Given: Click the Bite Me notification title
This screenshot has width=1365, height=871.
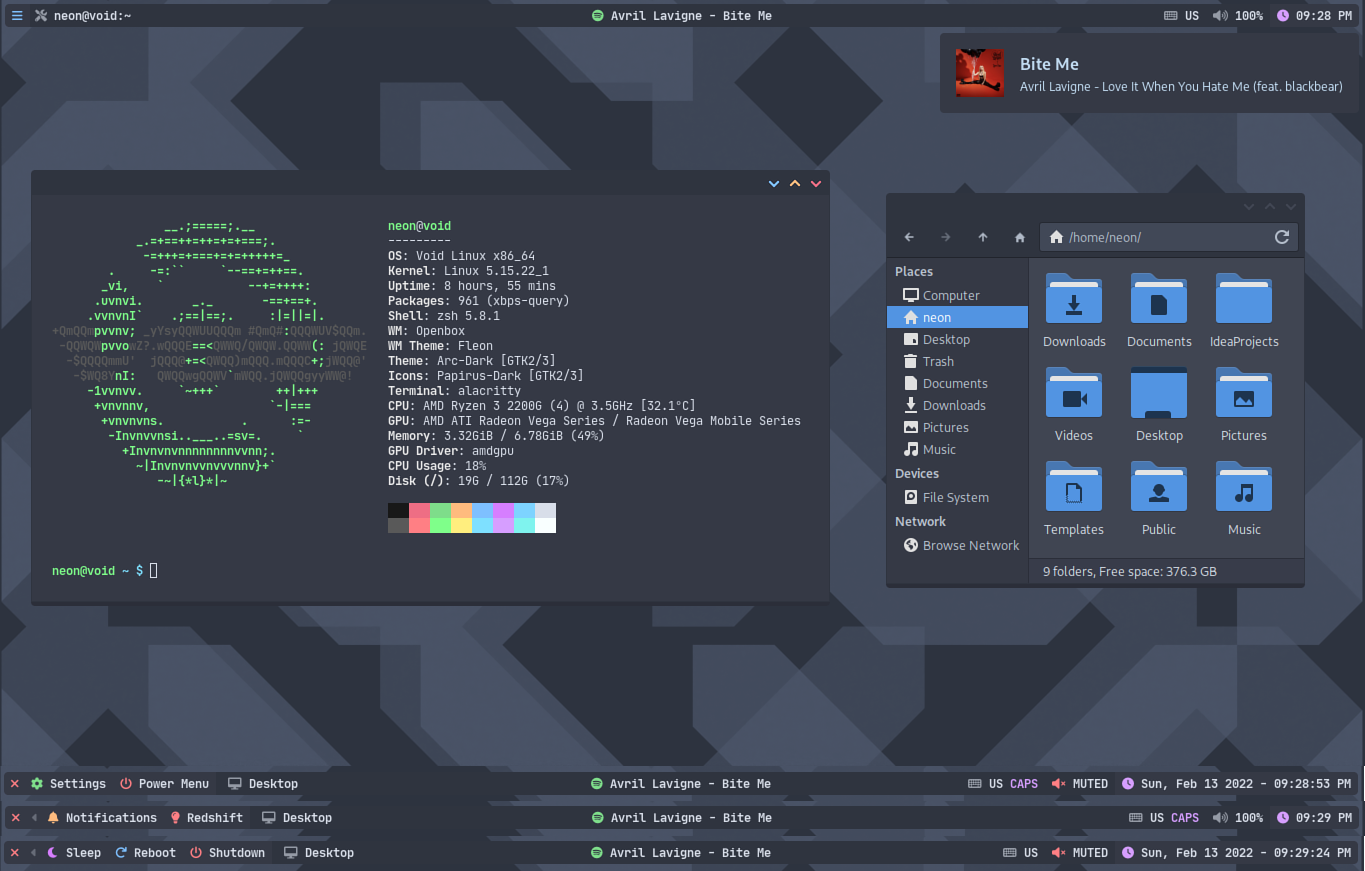Looking at the screenshot, I should click(1049, 64).
